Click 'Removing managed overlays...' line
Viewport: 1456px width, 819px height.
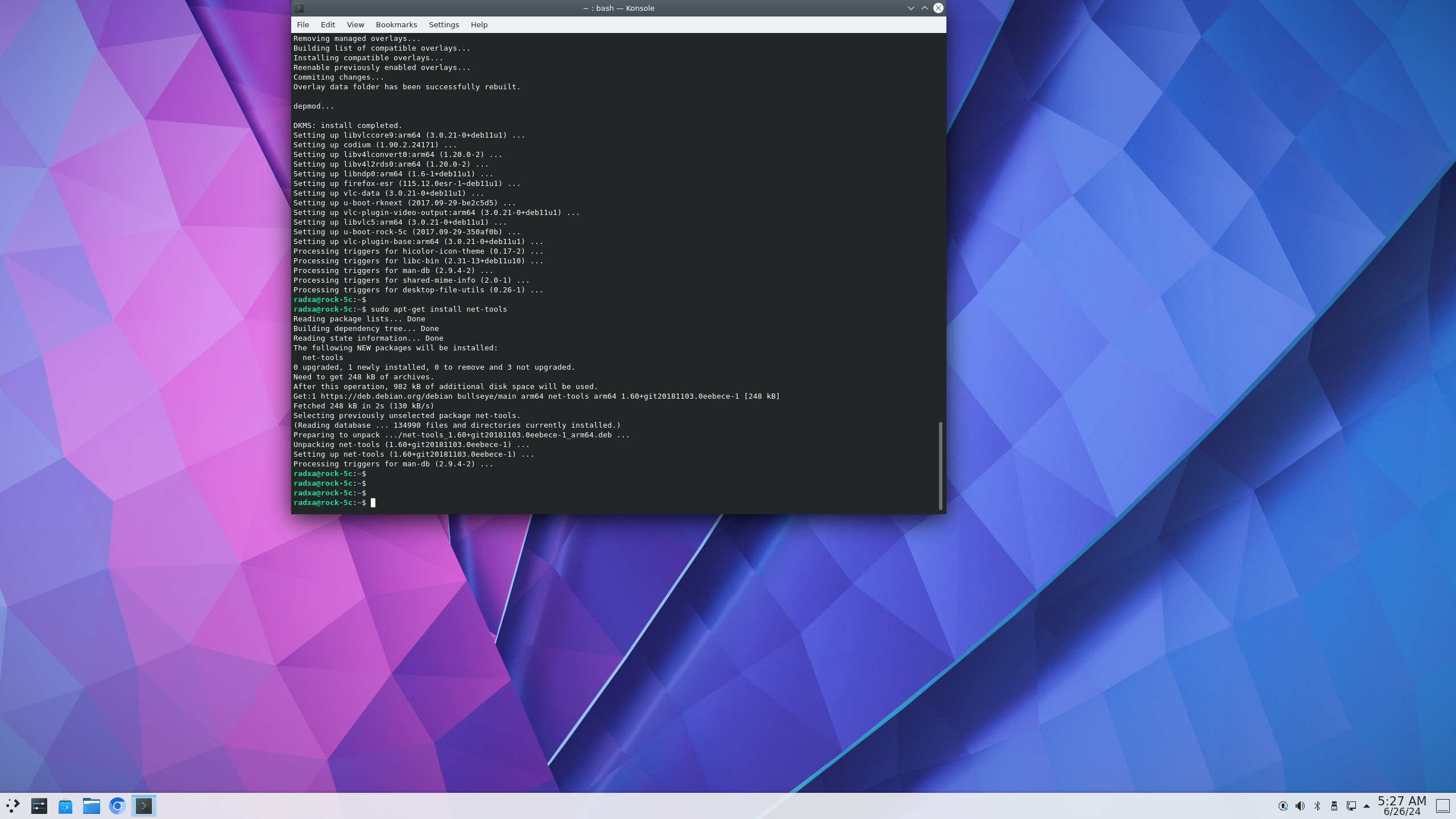[357, 39]
